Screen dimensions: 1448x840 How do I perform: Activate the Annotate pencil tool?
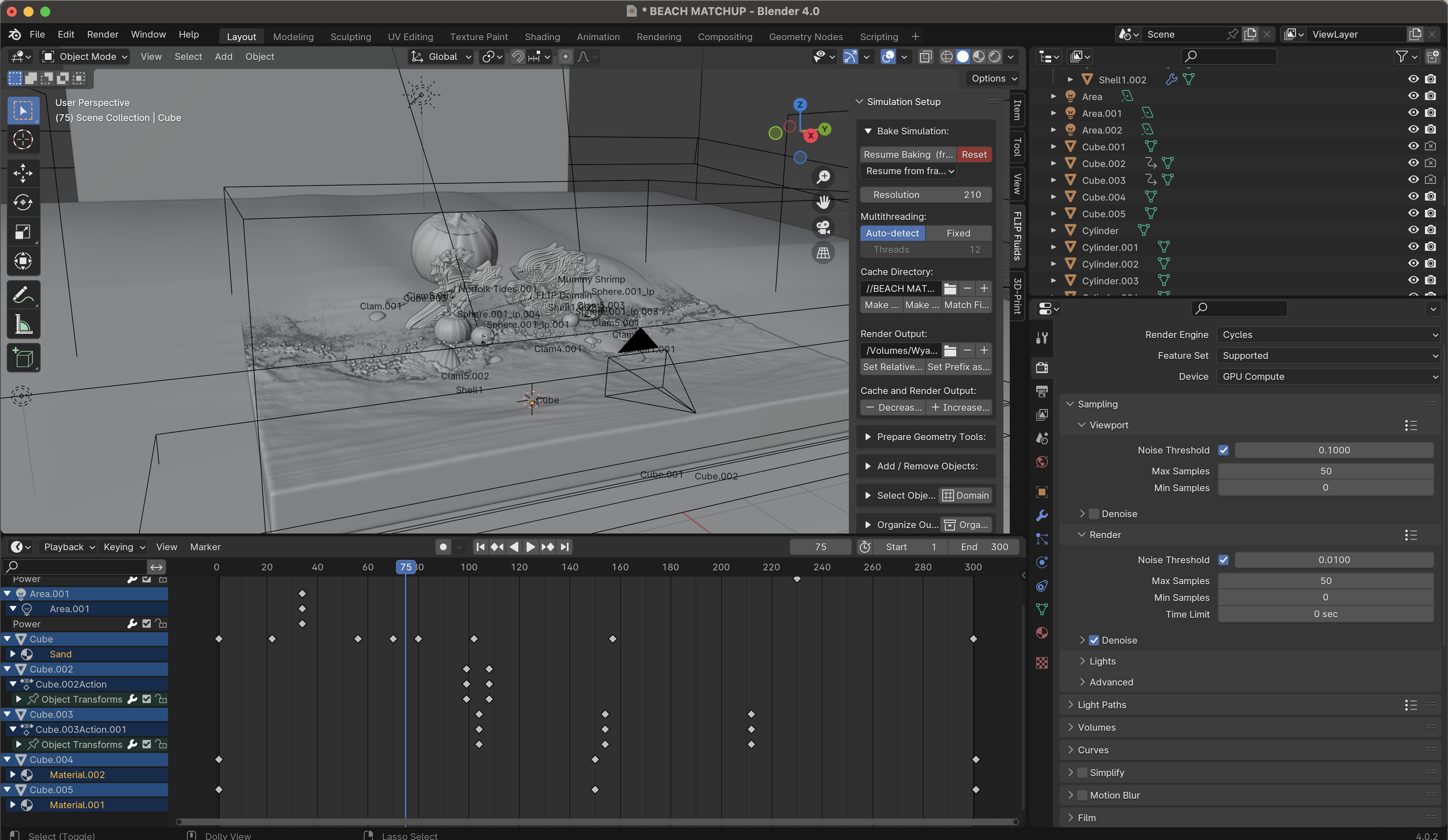[23, 295]
